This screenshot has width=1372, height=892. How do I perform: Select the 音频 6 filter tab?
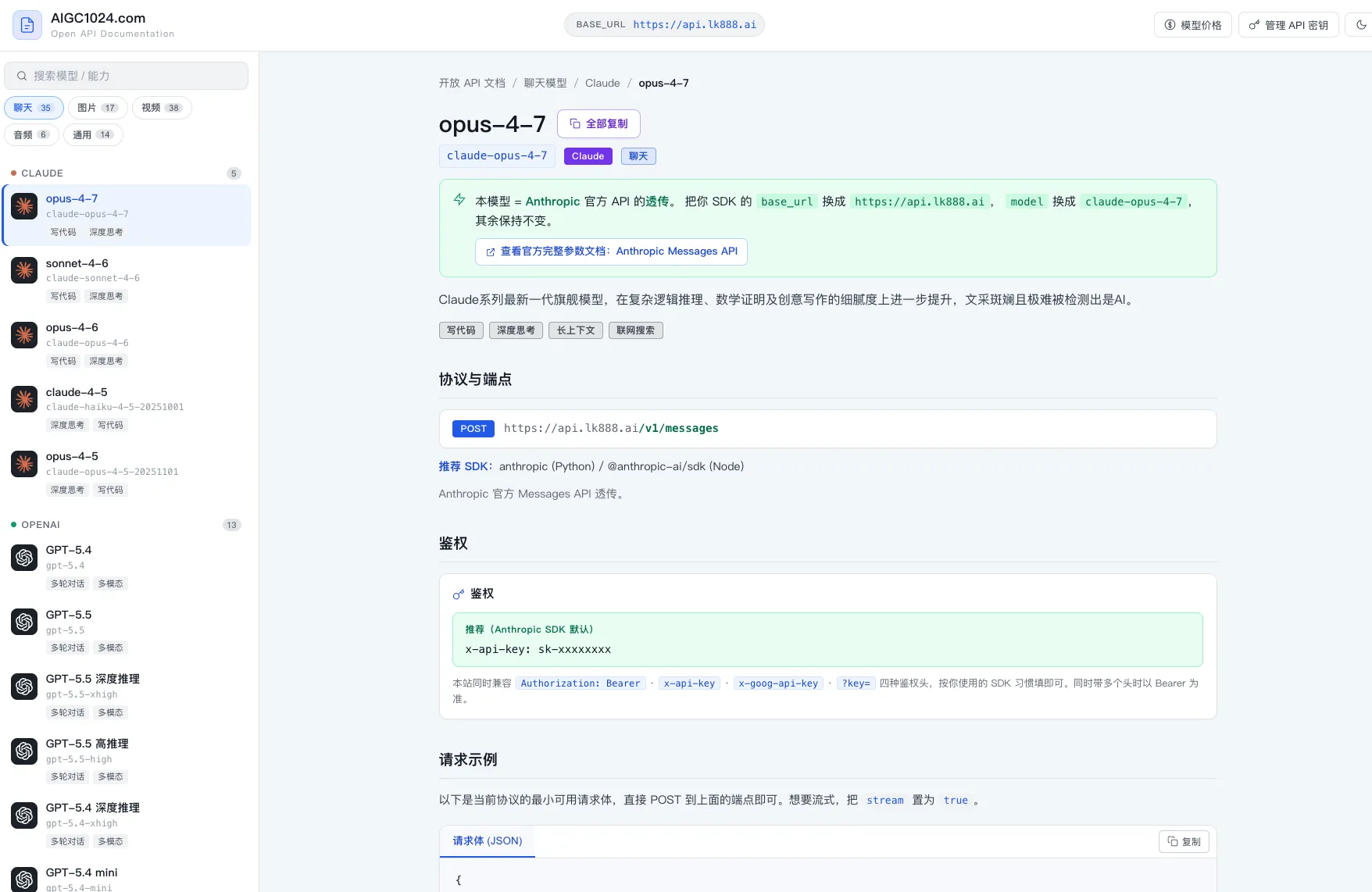tap(31, 134)
